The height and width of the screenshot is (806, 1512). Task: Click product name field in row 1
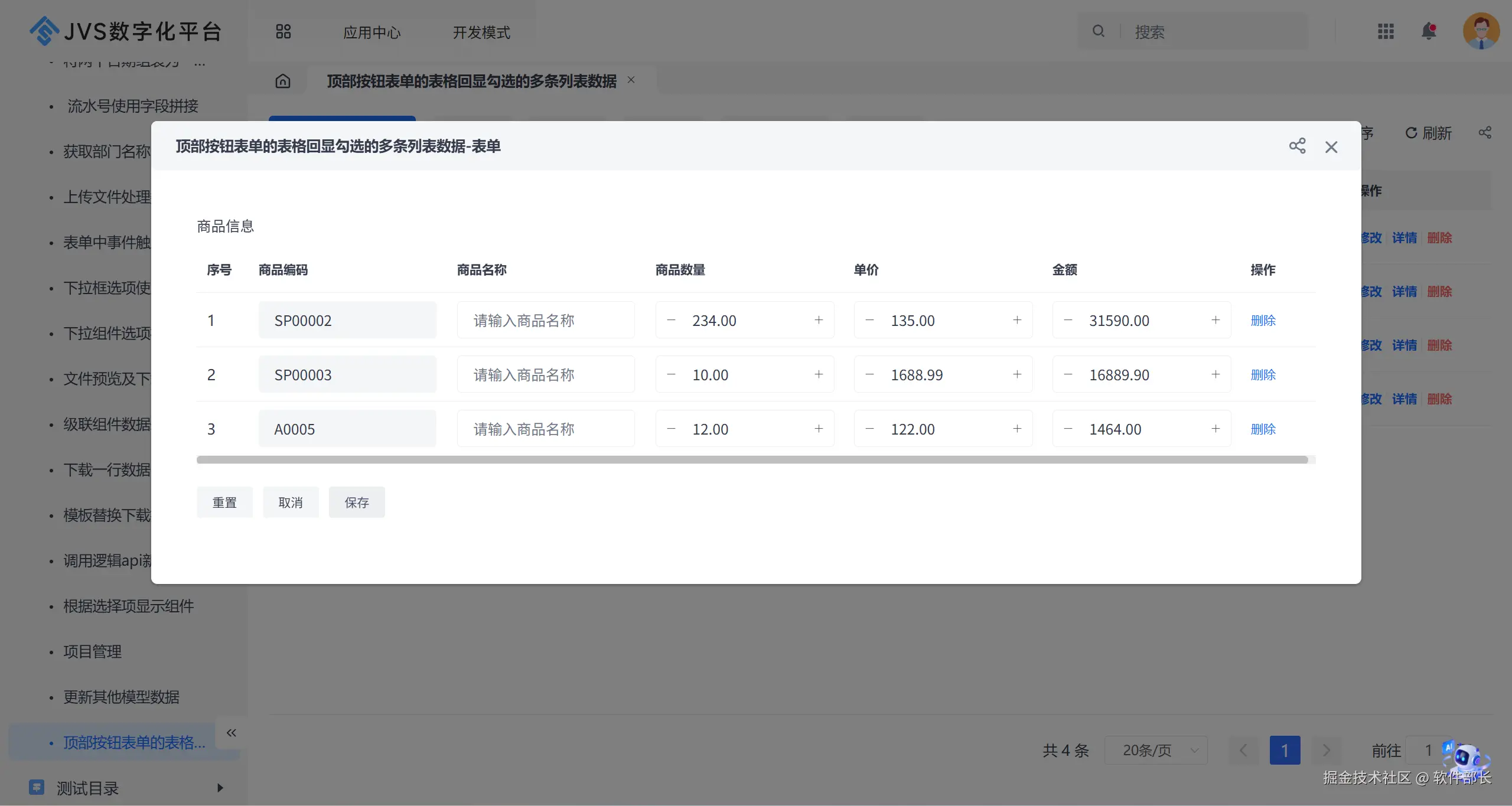tap(545, 320)
